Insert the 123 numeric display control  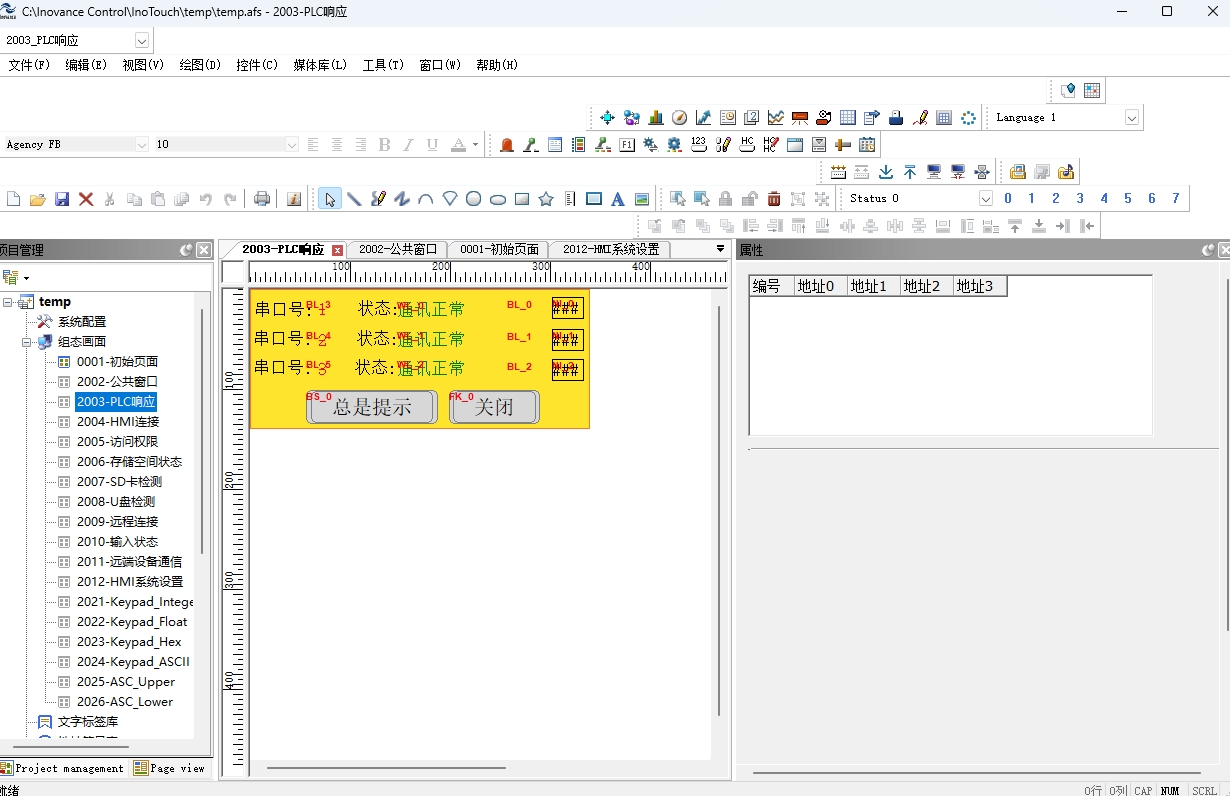click(x=699, y=145)
